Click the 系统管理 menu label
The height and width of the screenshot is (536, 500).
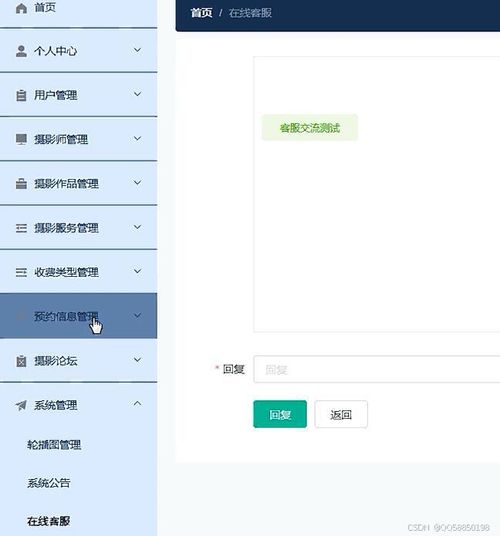click(x=55, y=405)
